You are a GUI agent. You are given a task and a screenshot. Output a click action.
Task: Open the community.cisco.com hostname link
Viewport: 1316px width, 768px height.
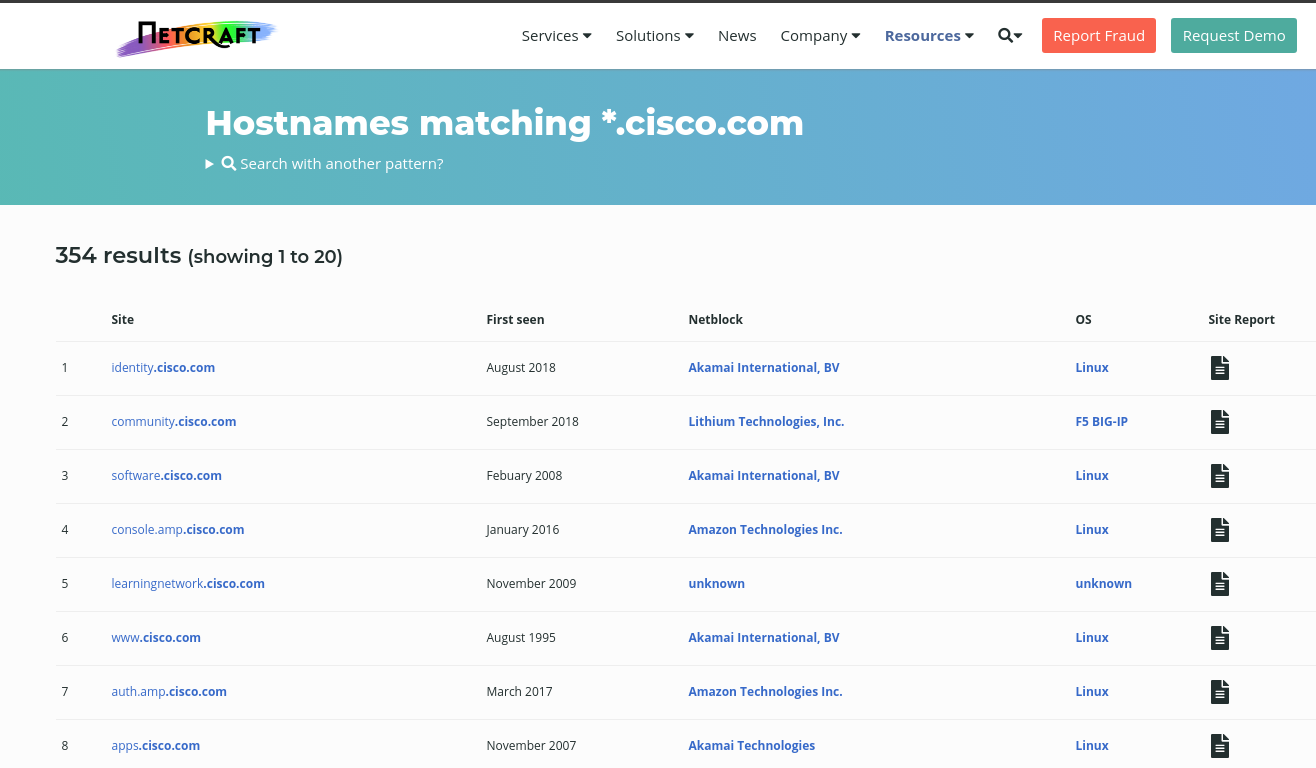pos(174,422)
